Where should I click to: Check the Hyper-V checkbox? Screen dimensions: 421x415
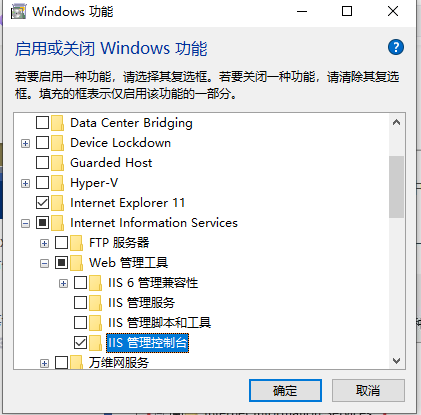click(42, 183)
